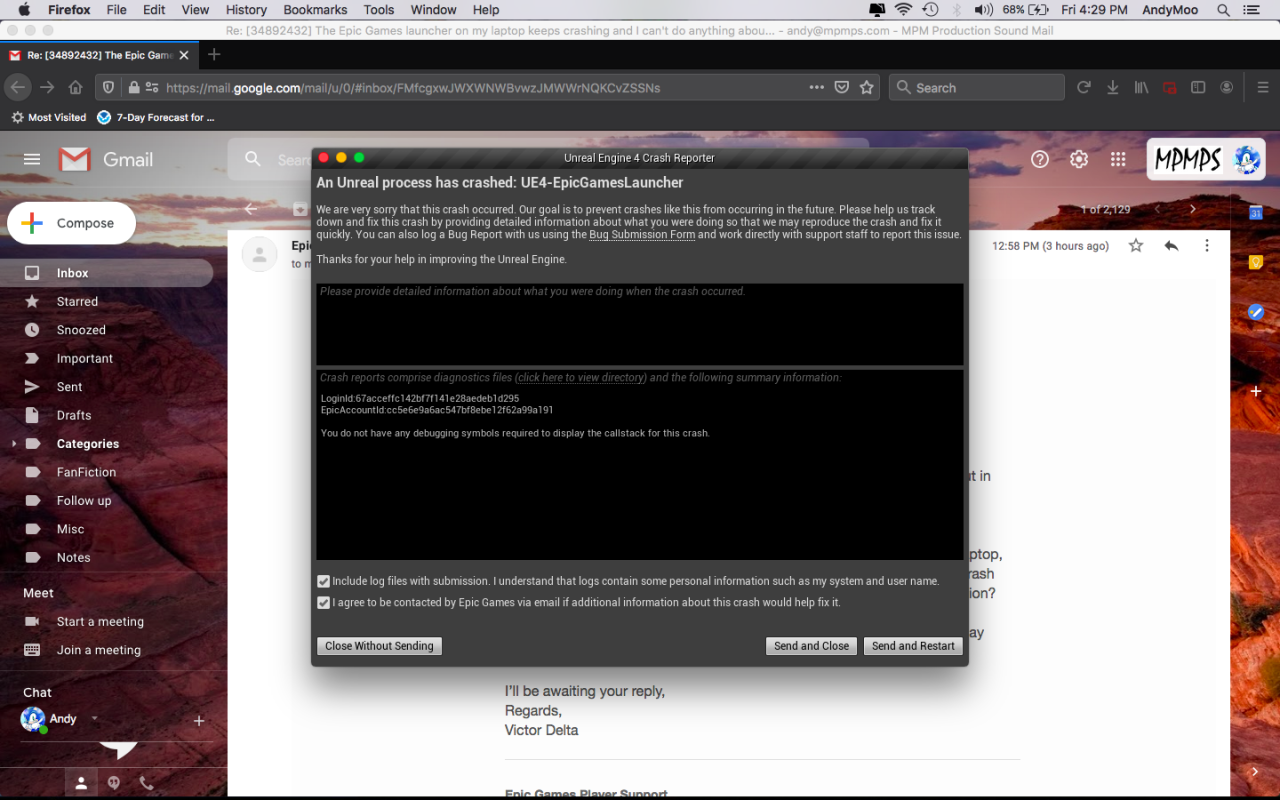
Task: Open the Bug Submission Form link
Action: [x=642, y=235]
